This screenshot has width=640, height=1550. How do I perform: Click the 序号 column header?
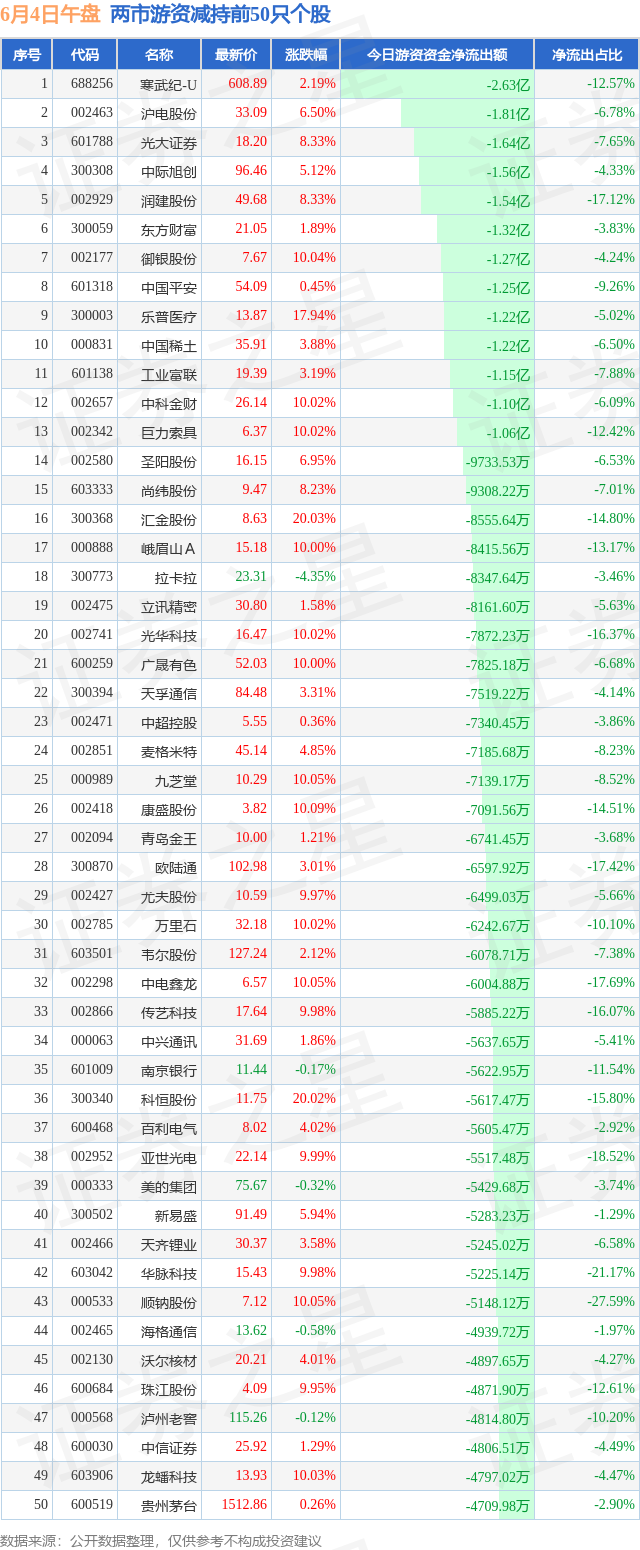click(x=27, y=55)
